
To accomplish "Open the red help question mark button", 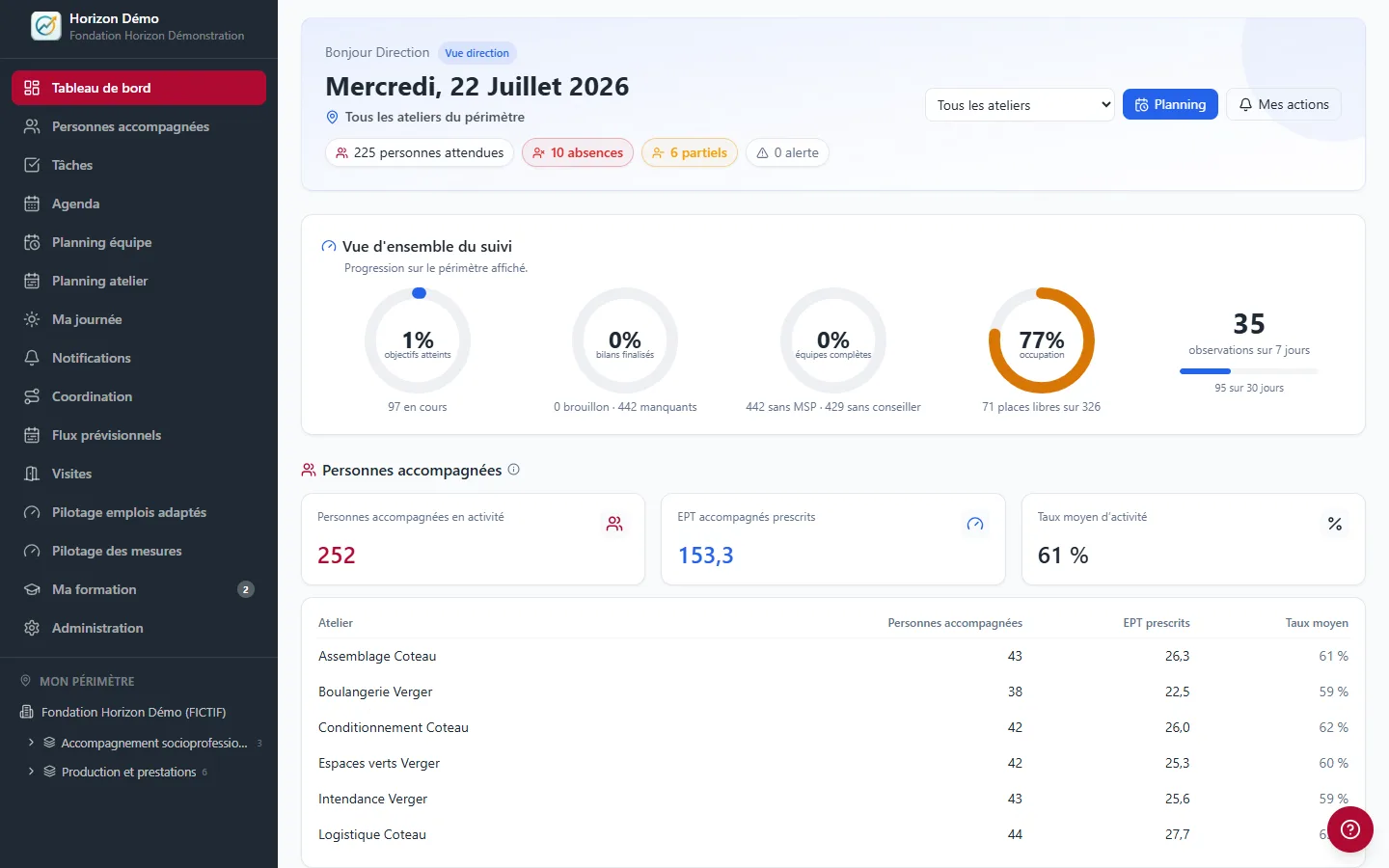I will point(1350,829).
